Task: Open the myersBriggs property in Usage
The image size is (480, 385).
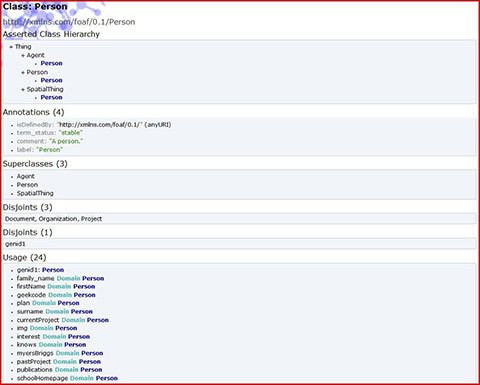Action: [x=35, y=353]
